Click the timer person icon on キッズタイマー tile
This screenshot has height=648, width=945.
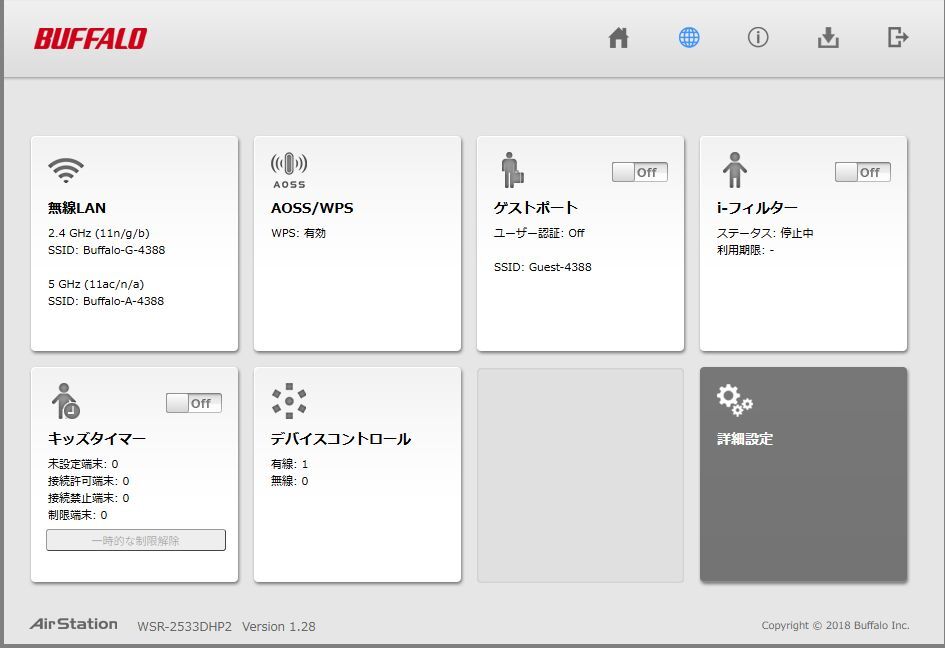(x=64, y=400)
